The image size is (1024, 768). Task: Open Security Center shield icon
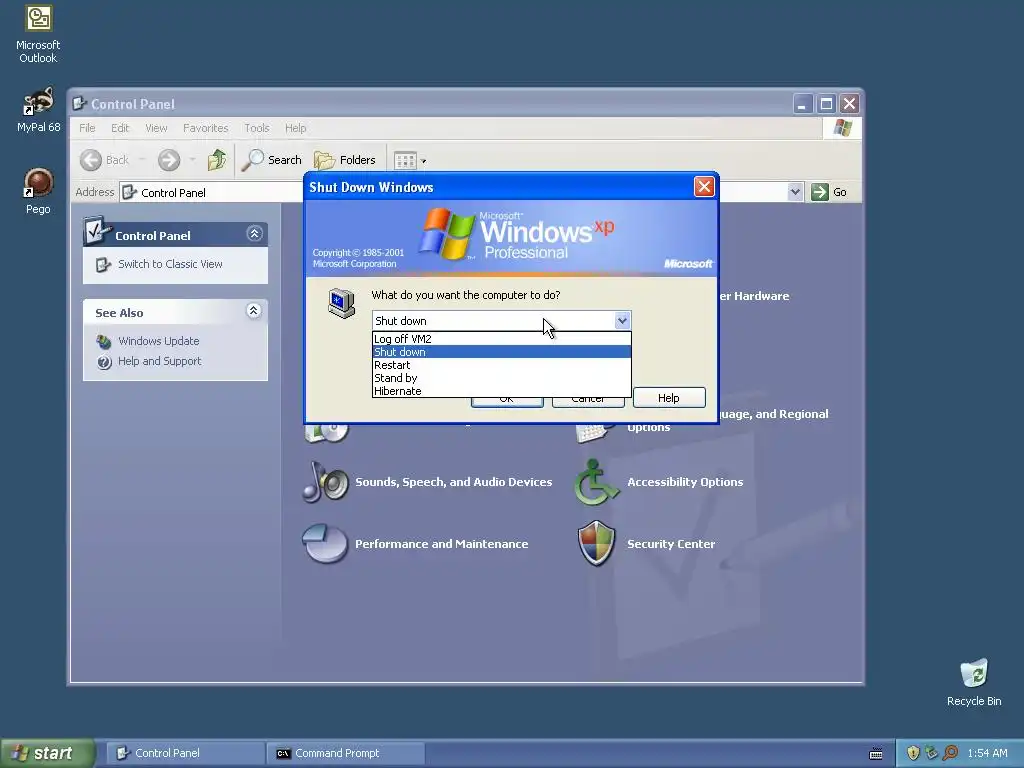coord(596,543)
